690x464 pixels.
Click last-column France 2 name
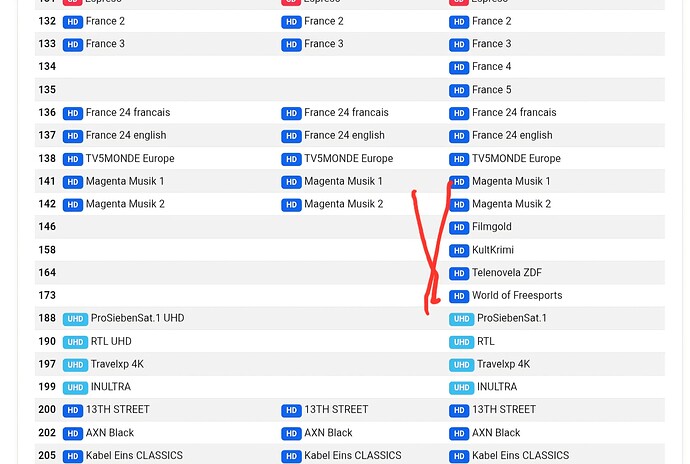coord(492,21)
